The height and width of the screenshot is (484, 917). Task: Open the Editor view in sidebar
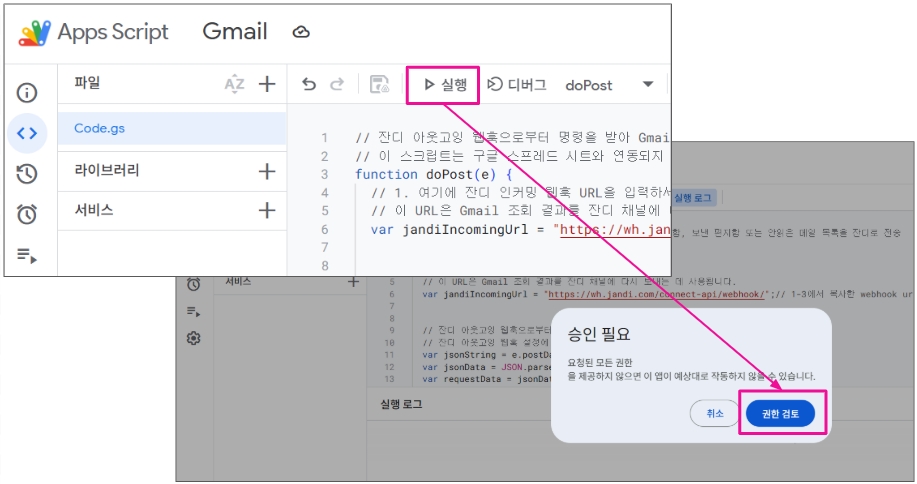point(27,133)
